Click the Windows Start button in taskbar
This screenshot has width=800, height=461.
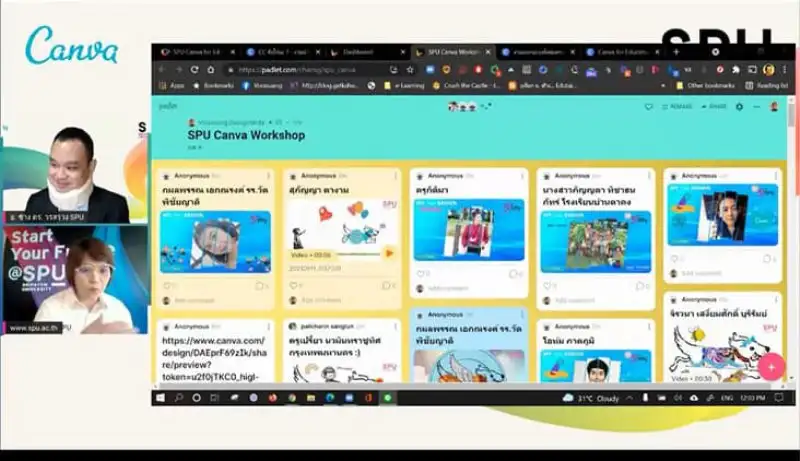160,397
